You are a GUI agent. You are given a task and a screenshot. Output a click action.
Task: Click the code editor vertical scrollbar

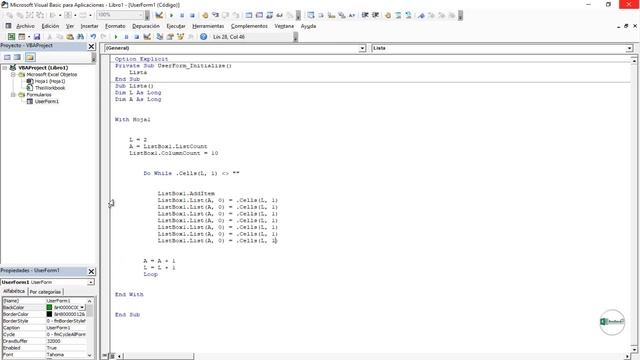tap(634, 204)
